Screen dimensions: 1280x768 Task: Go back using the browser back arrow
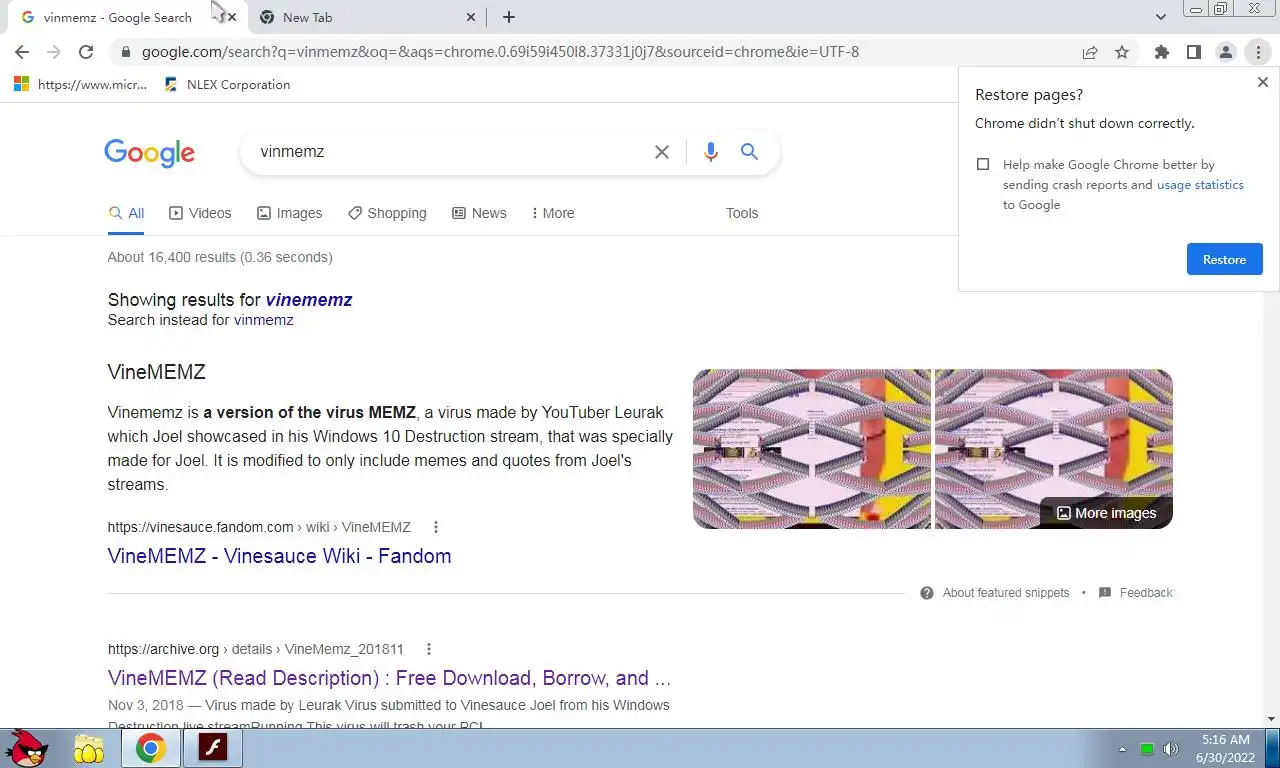click(22, 52)
